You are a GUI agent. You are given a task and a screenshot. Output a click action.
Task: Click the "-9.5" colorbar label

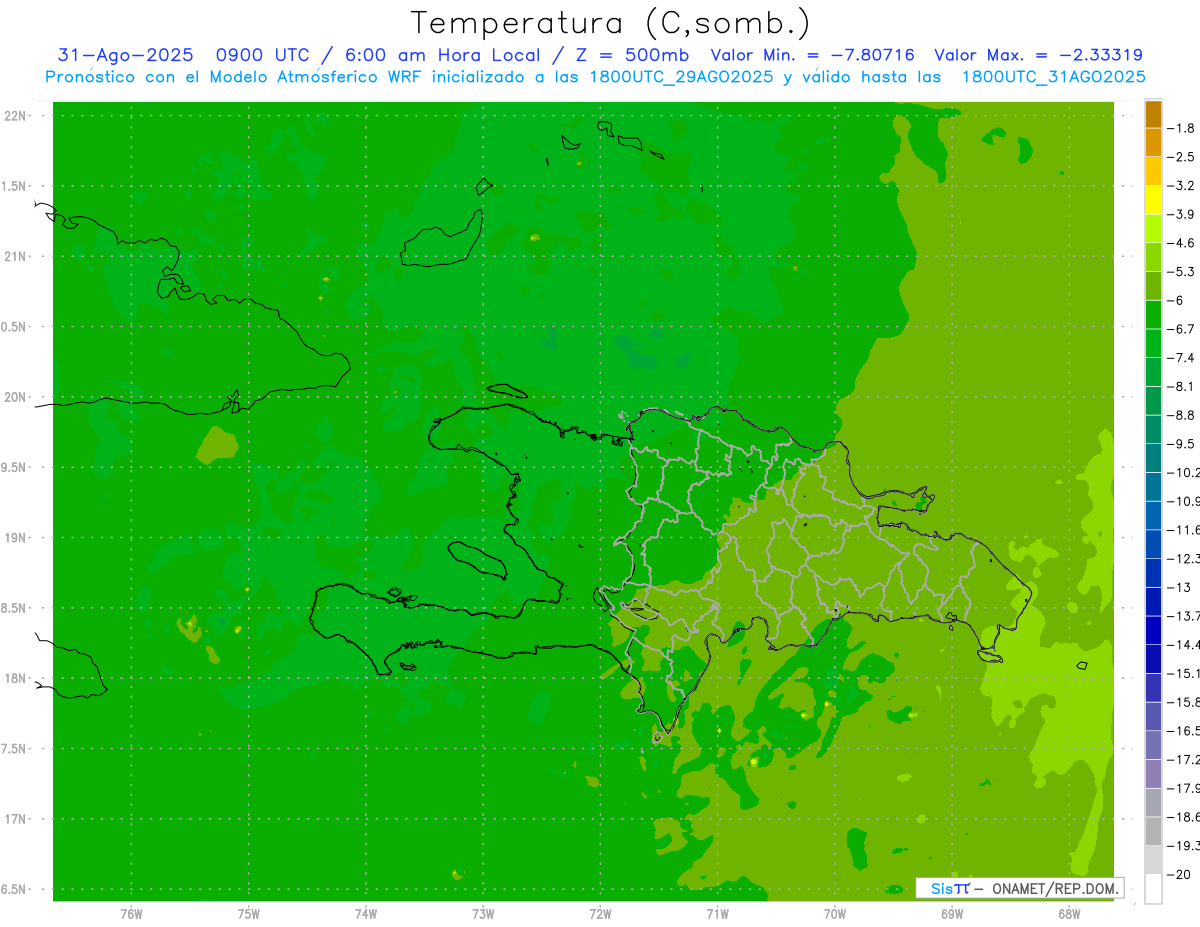(1182, 444)
